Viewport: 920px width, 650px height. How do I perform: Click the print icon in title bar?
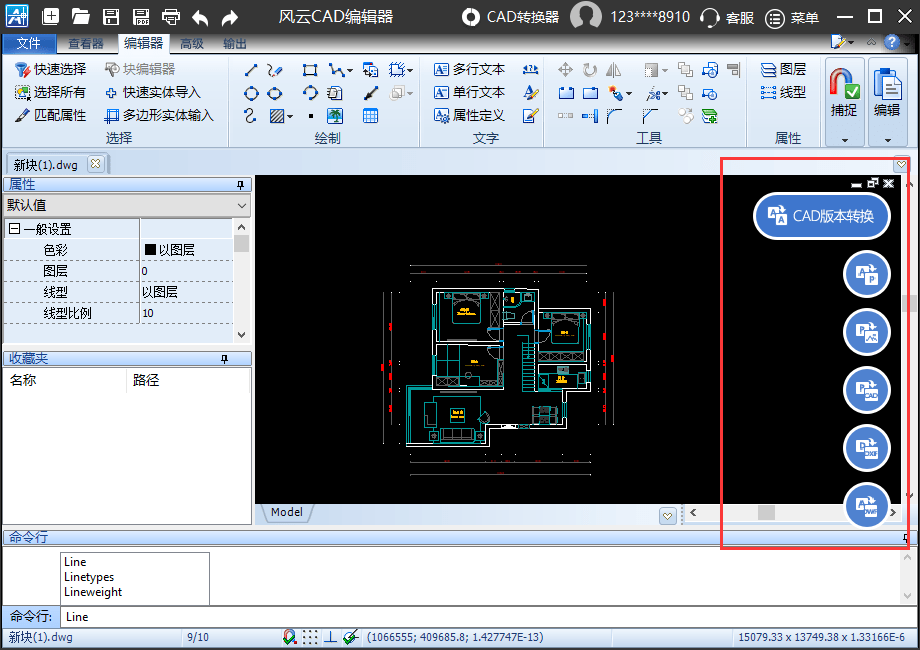[171, 17]
